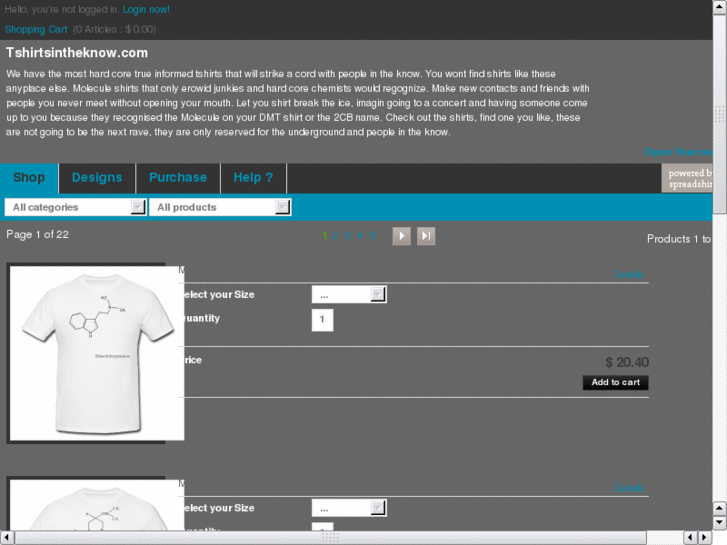
Task: View Details of the second shirt
Action: pos(629,487)
